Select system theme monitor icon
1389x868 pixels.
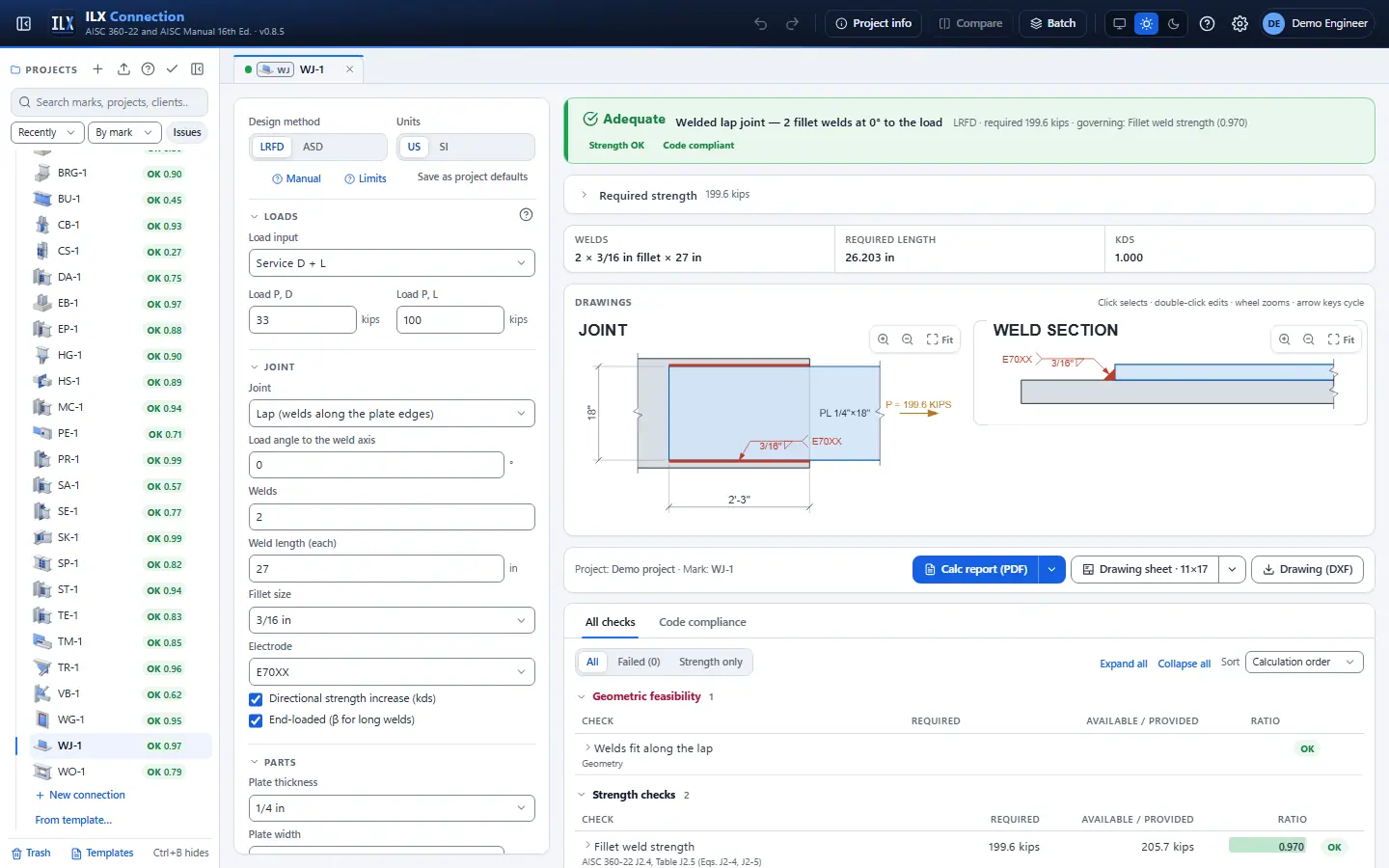[x=1119, y=23]
